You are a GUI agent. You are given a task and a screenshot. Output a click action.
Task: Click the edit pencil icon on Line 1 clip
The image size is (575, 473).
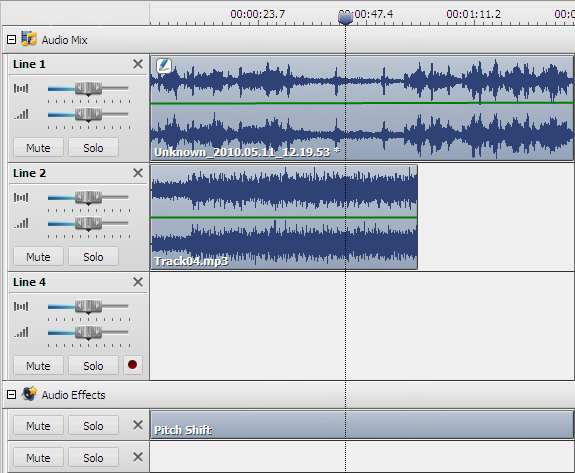[164, 66]
